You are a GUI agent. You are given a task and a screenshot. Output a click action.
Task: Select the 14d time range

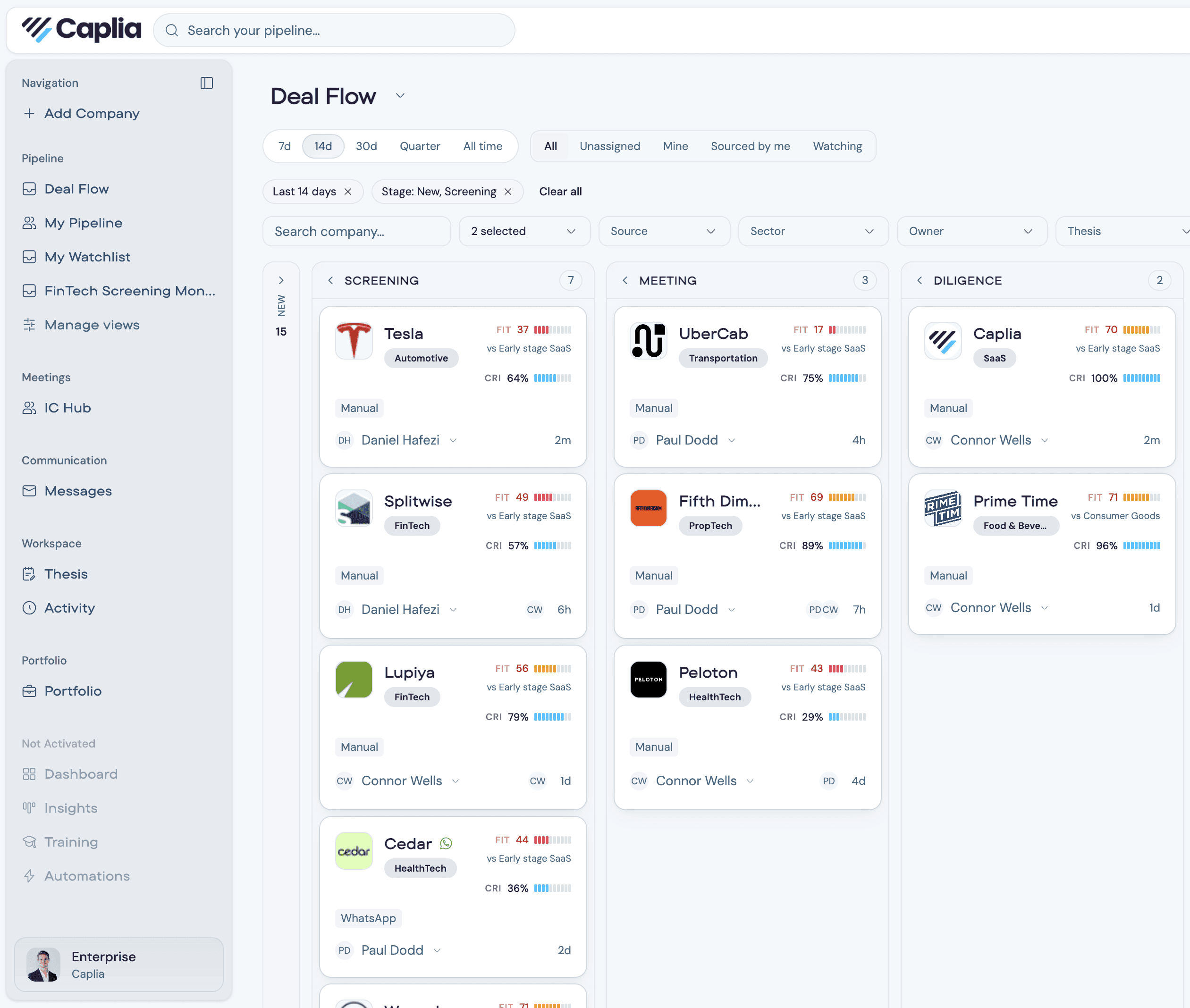point(323,146)
